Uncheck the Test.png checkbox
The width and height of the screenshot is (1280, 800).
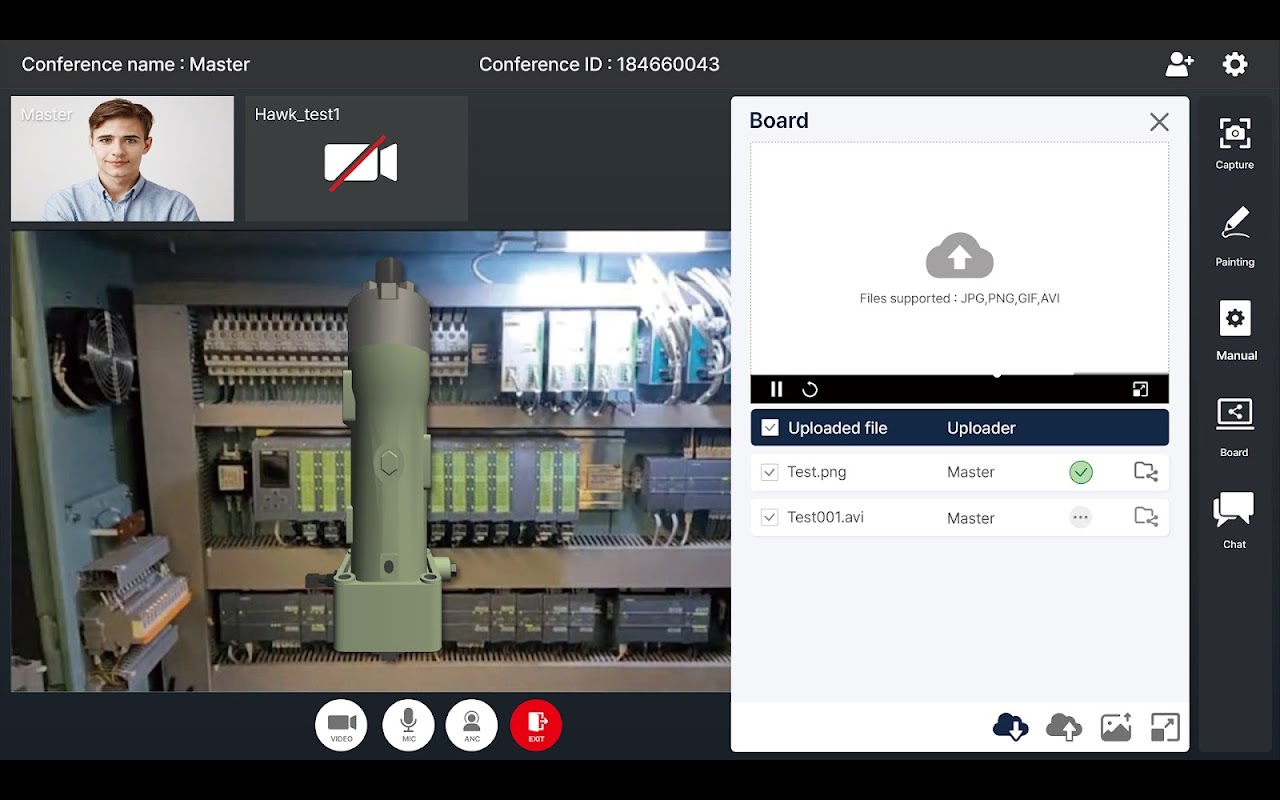769,472
